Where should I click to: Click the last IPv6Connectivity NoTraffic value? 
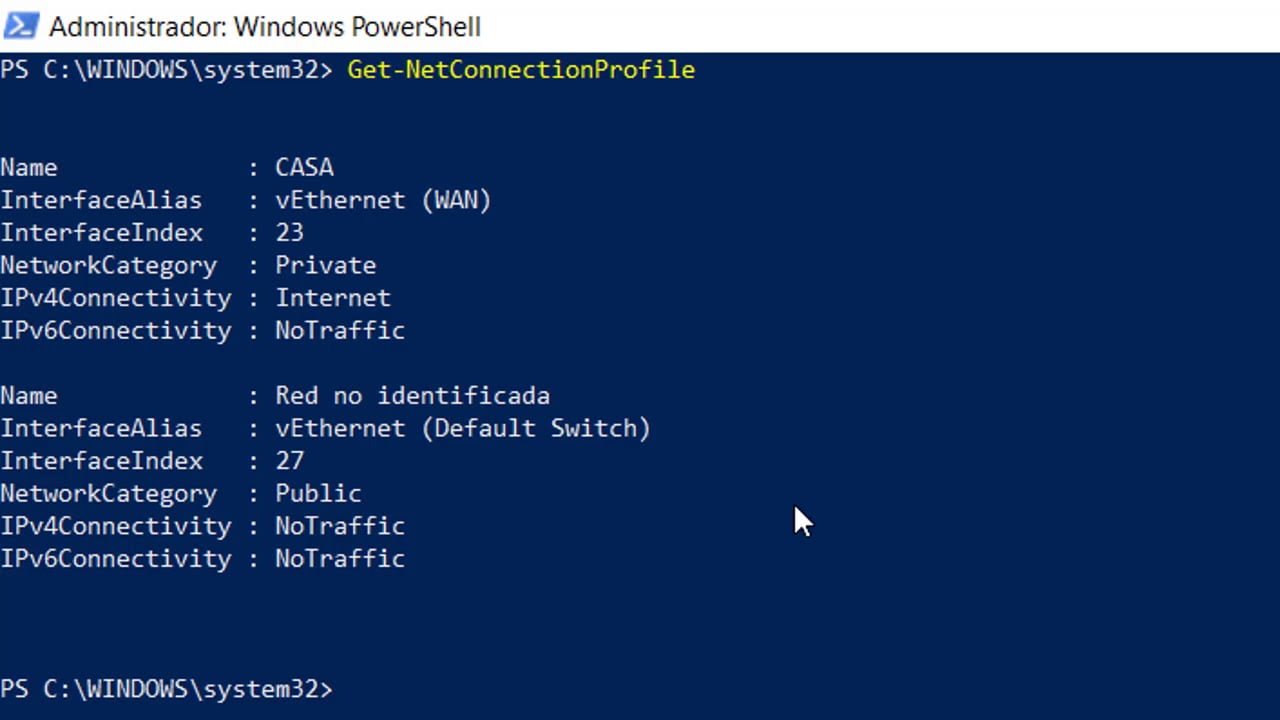[x=340, y=559]
